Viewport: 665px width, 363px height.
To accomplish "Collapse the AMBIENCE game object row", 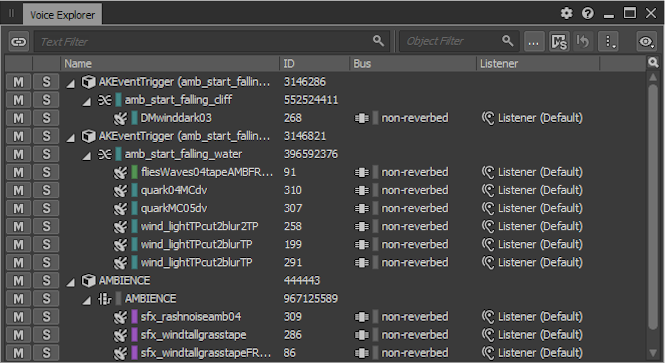I will pyautogui.click(x=71, y=282).
